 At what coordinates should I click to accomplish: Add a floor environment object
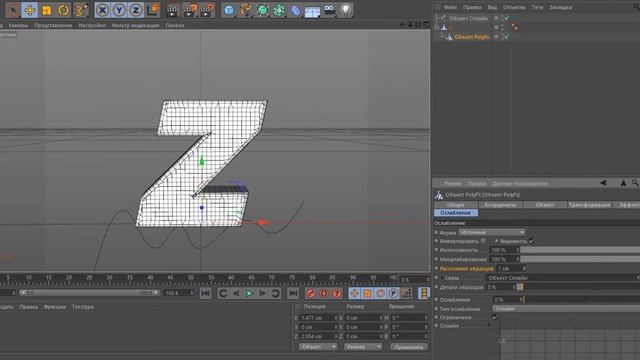point(312,11)
